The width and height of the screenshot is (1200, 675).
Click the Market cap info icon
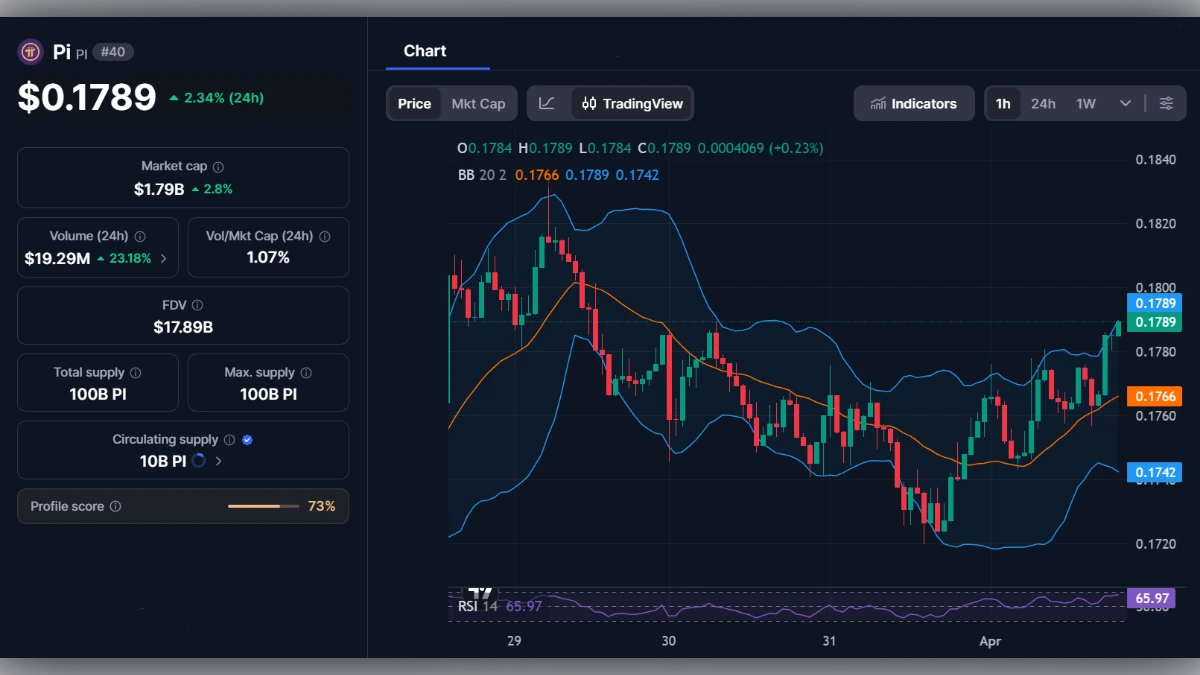pyautogui.click(x=218, y=166)
